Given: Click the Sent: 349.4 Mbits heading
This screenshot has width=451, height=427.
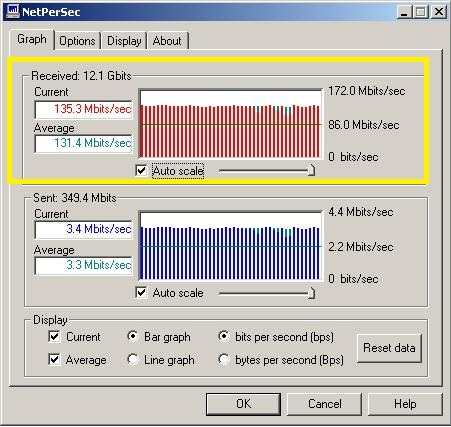Looking at the screenshot, I should 75,198.
